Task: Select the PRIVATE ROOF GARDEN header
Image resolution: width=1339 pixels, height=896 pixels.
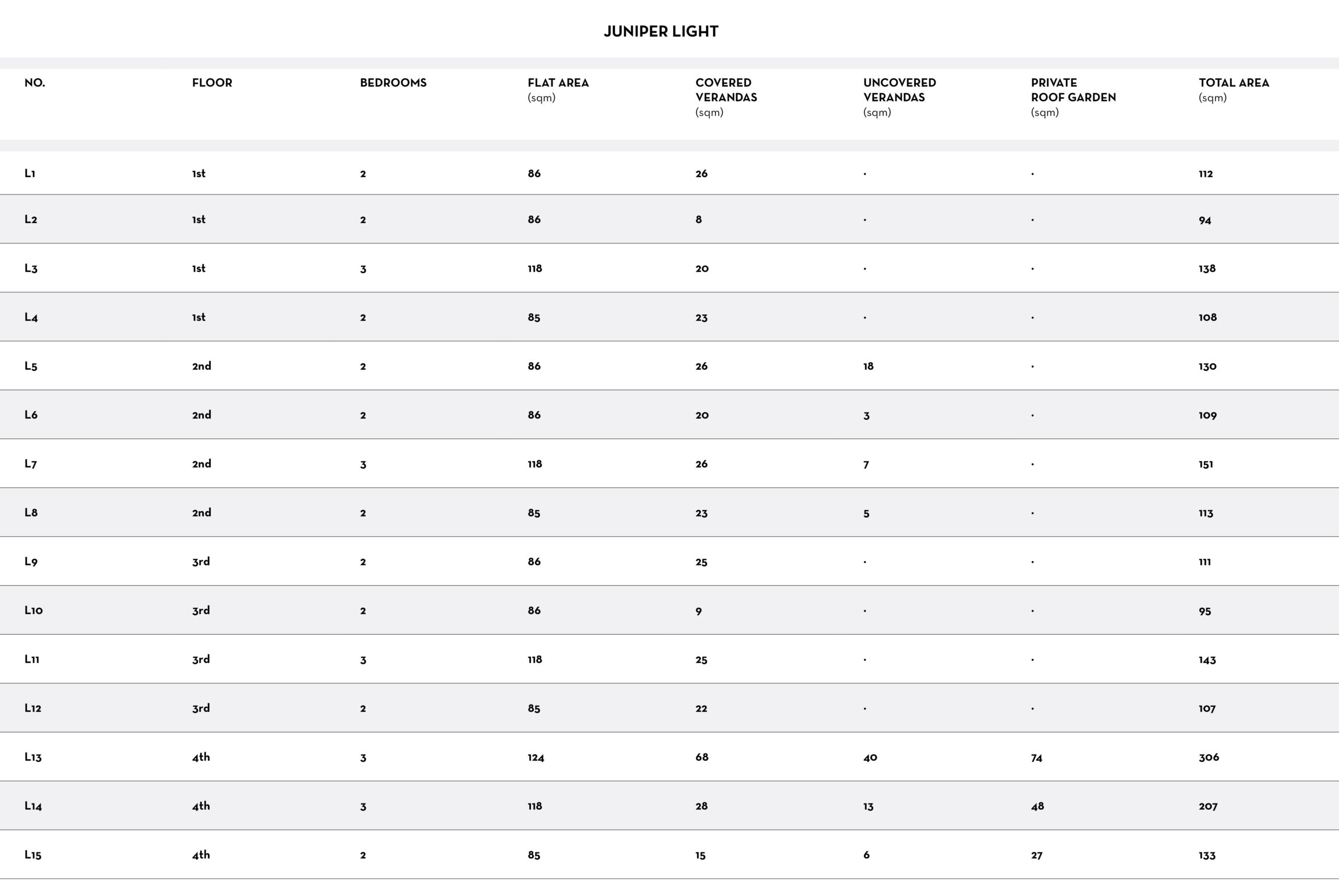Action: pos(1073,90)
